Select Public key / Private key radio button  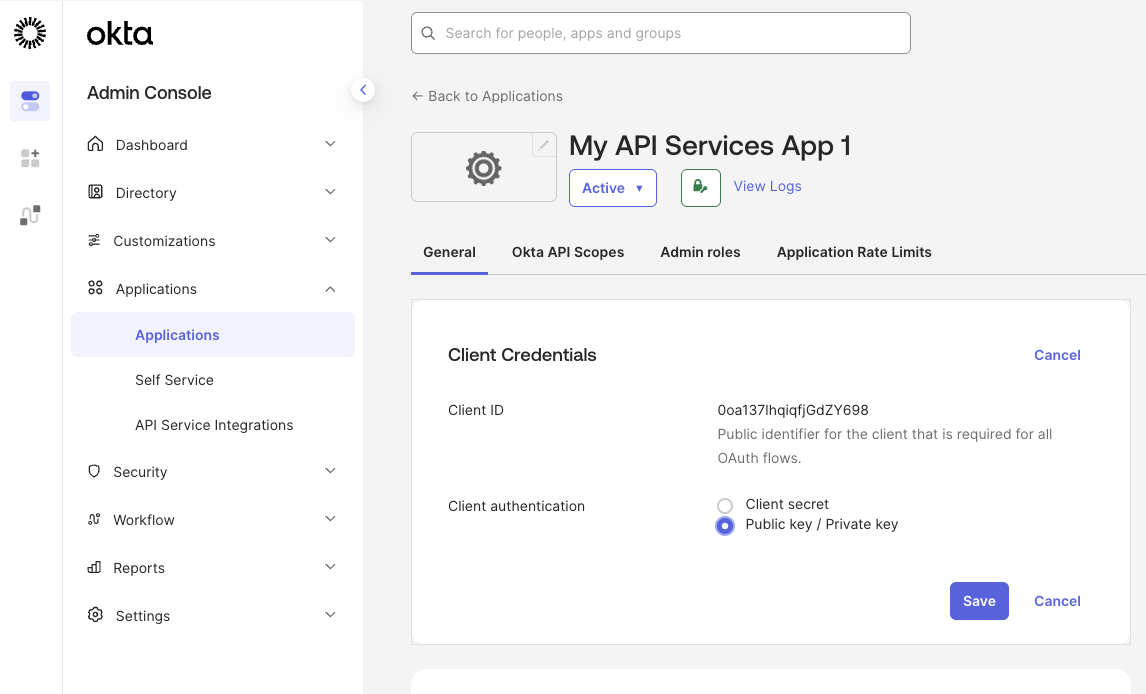pos(725,526)
